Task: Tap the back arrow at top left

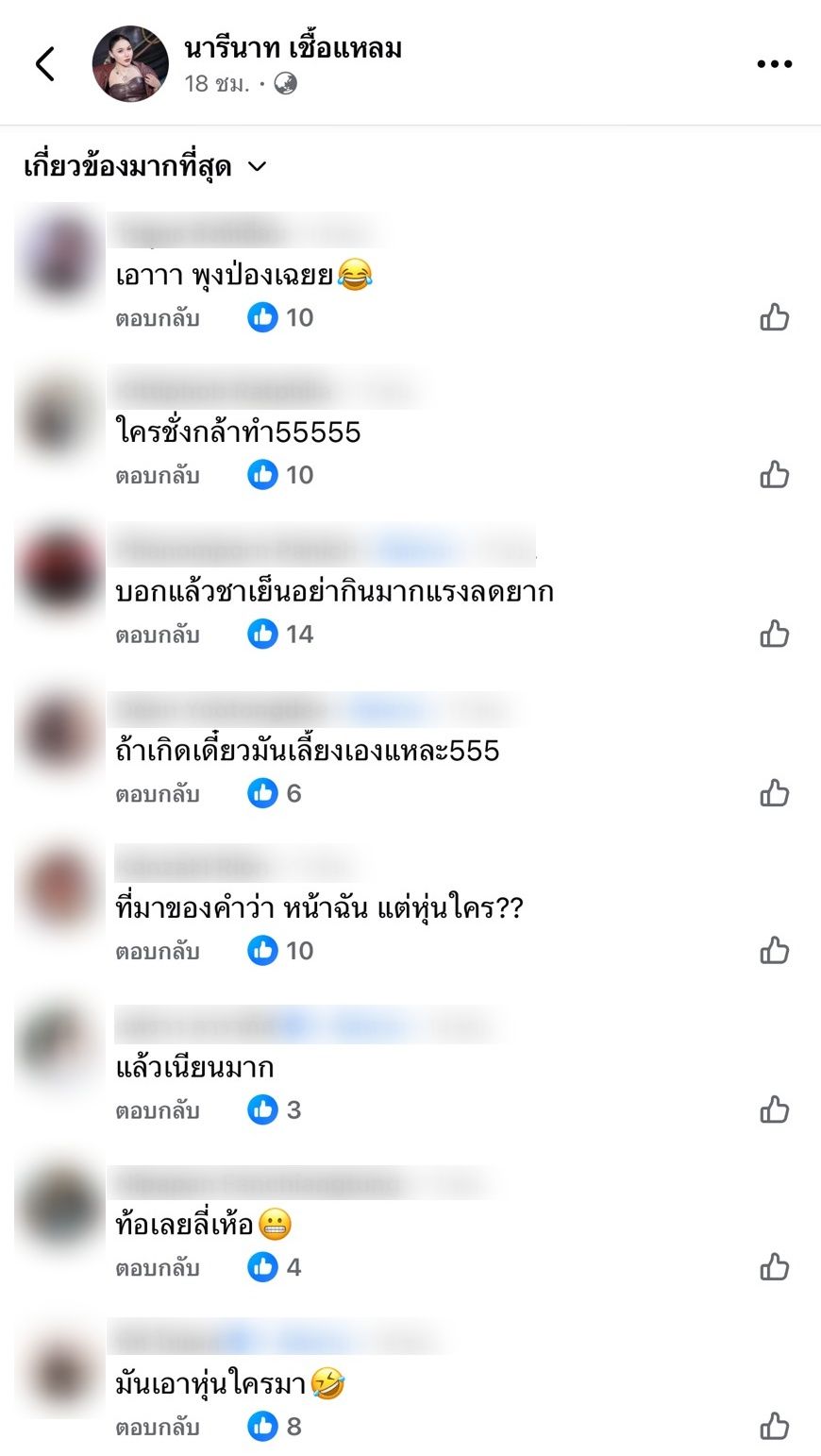Action: (45, 64)
